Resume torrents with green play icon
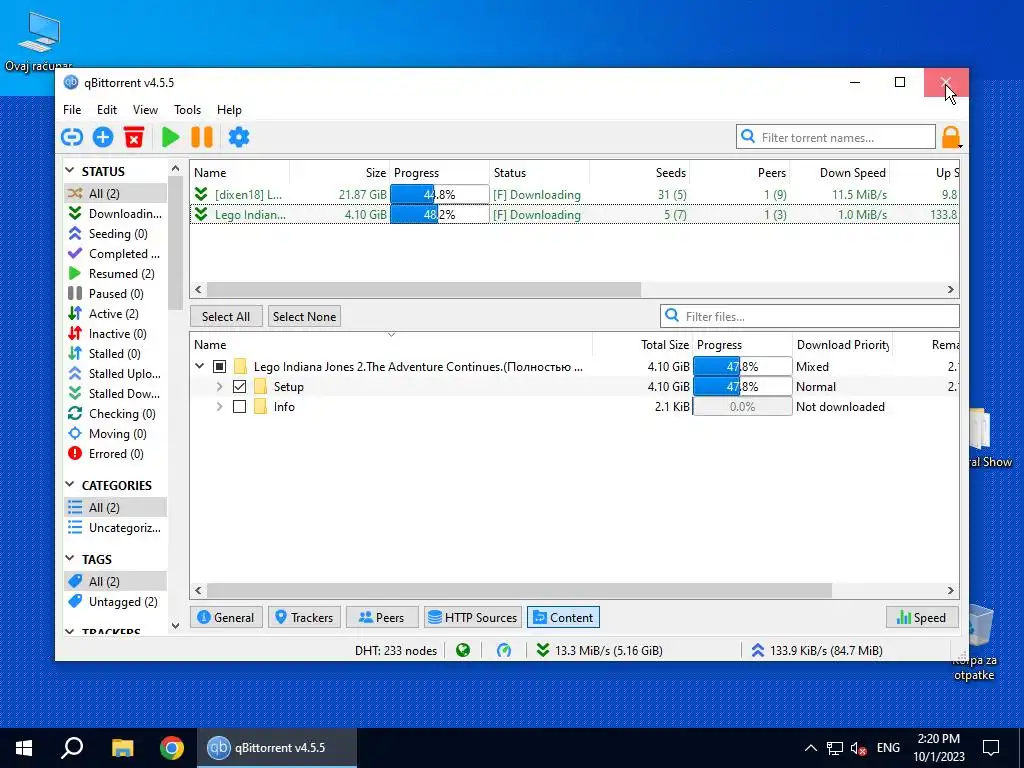 170,137
